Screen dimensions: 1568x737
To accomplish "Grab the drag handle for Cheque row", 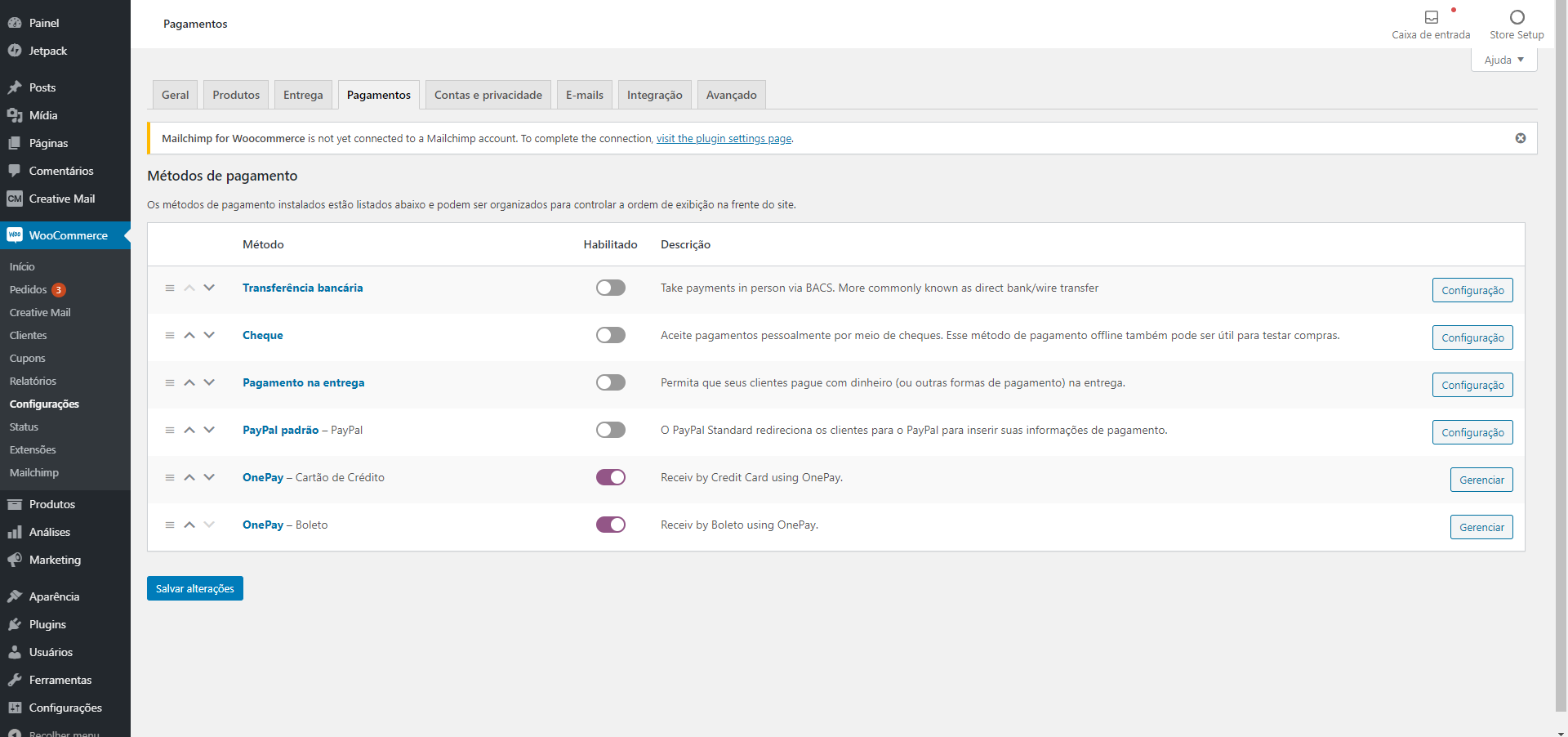I will tap(170, 335).
